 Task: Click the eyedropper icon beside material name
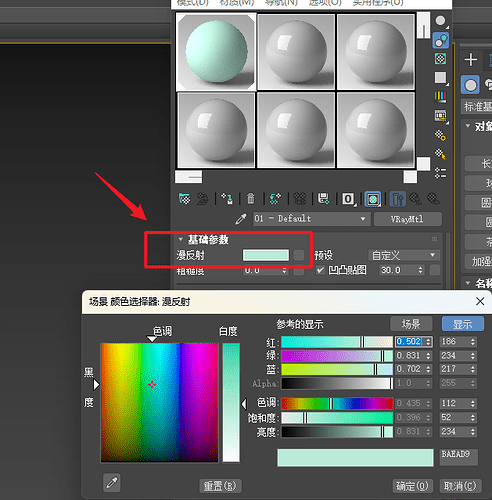(241, 219)
